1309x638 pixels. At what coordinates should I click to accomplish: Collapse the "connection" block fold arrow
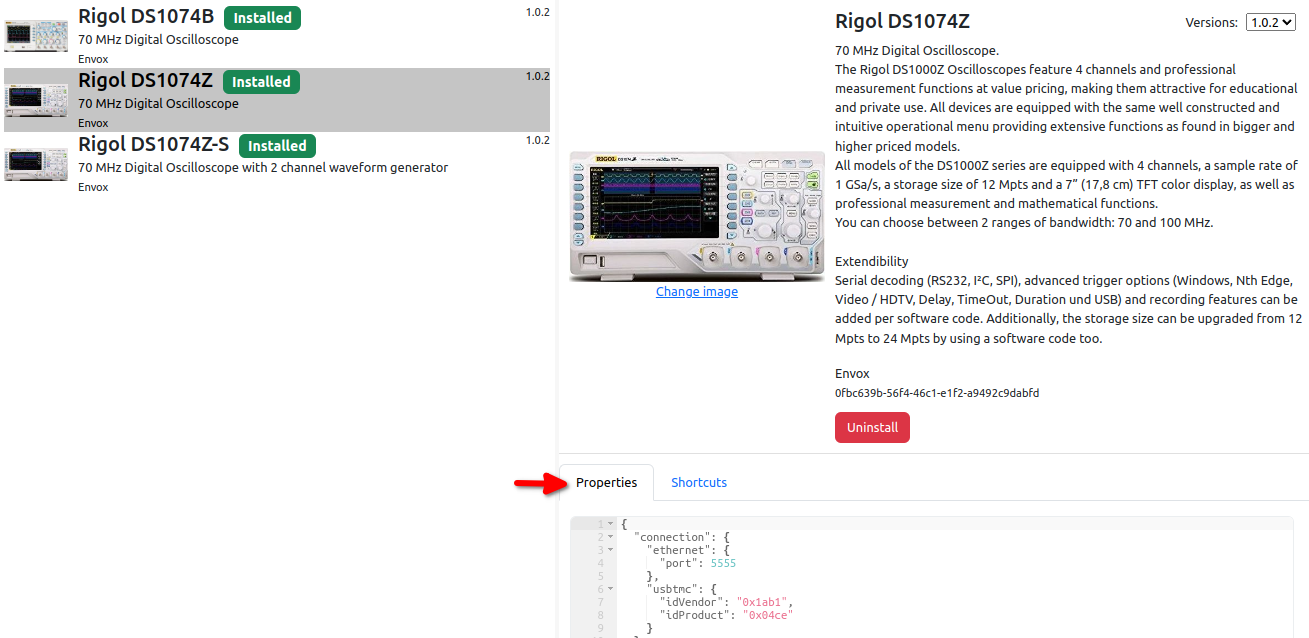[x=610, y=537]
